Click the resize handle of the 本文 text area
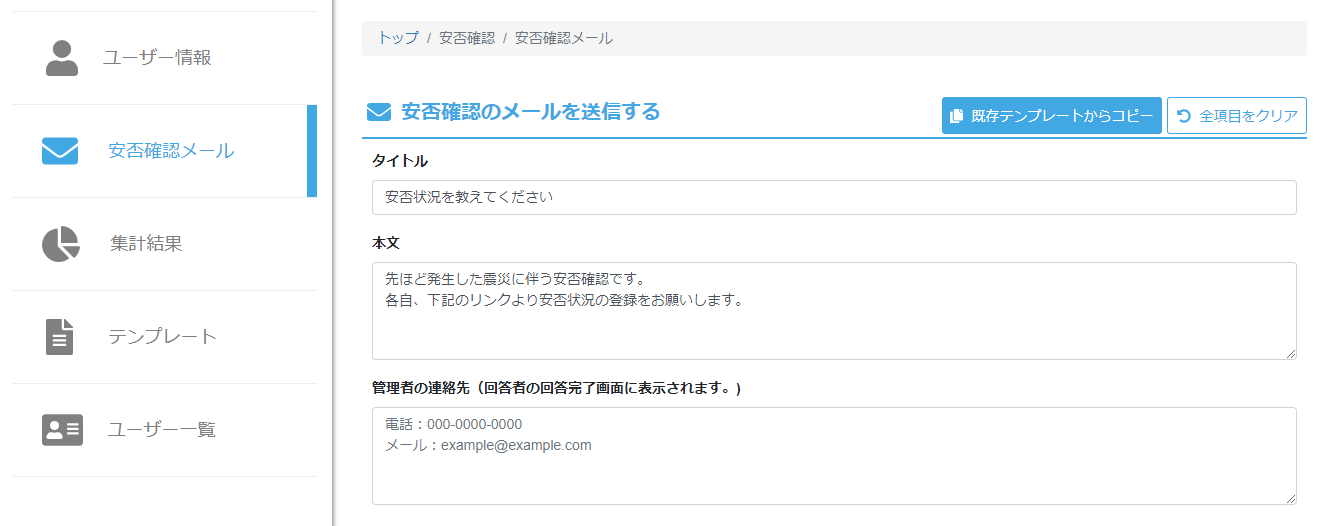This screenshot has height=526, width=1327. point(1290,353)
